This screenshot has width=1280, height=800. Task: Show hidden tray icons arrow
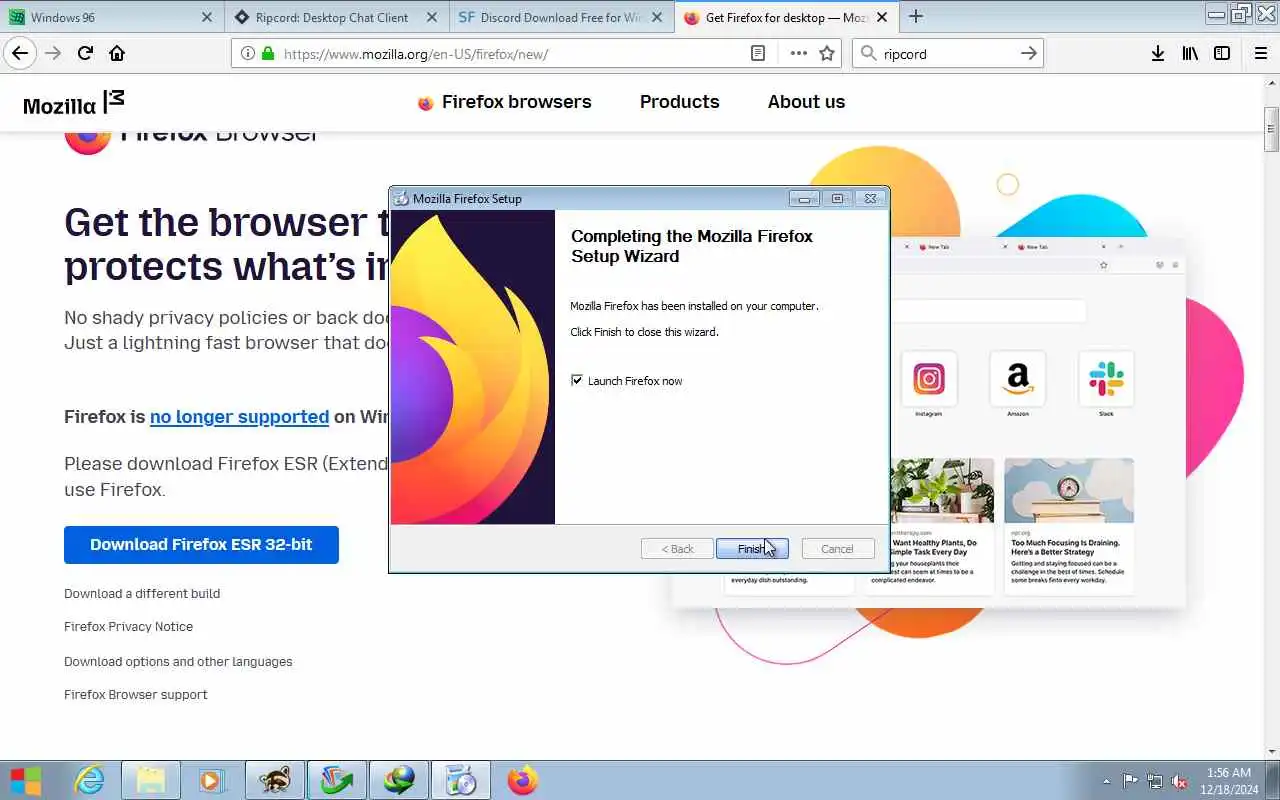pyautogui.click(x=1106, y=781)
